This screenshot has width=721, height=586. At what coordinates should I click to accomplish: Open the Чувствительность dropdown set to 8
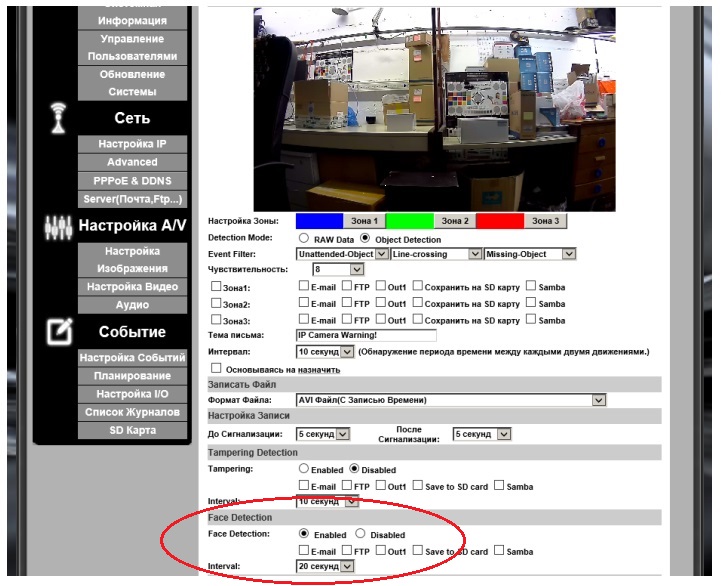coord(338,270)
